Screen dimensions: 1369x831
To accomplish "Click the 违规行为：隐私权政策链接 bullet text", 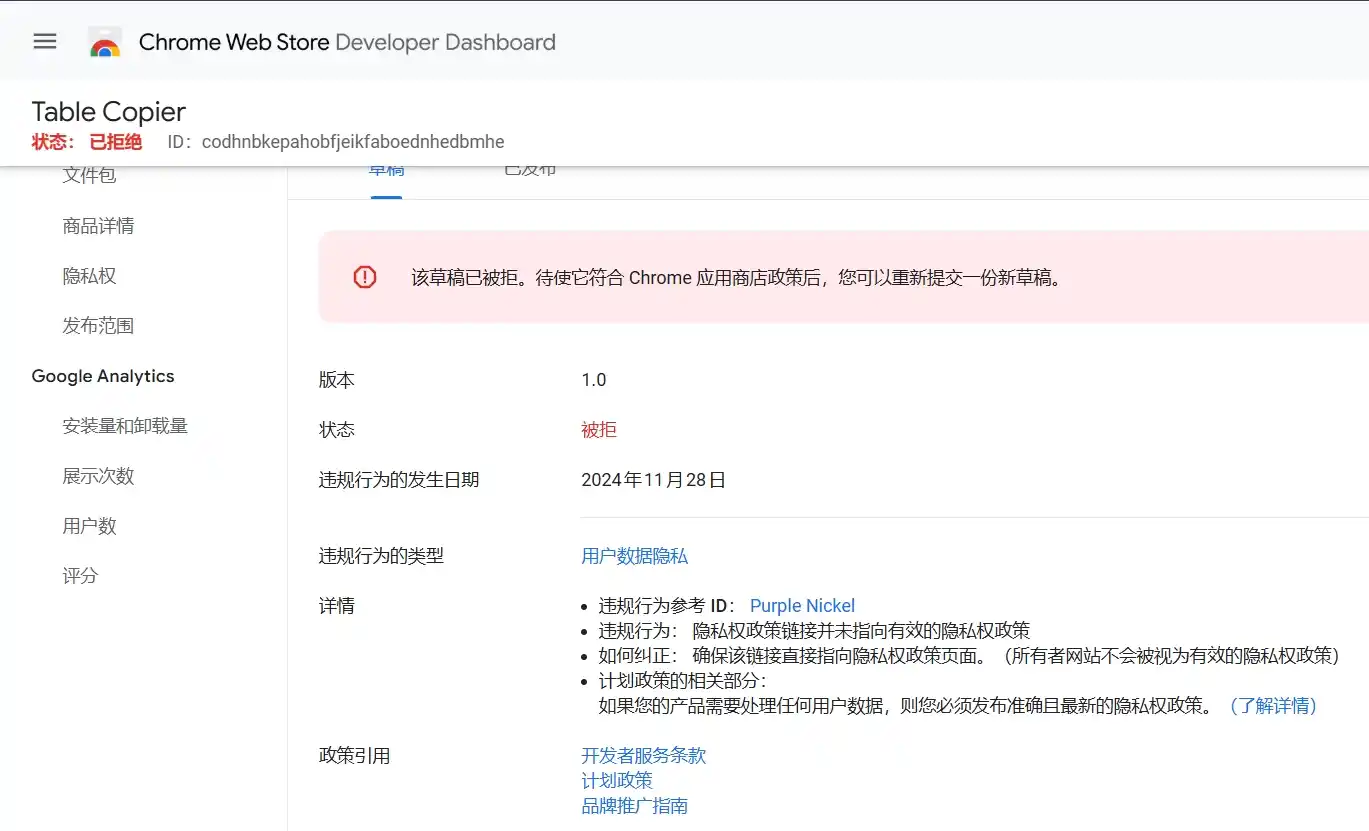I will tap(815, 631).
